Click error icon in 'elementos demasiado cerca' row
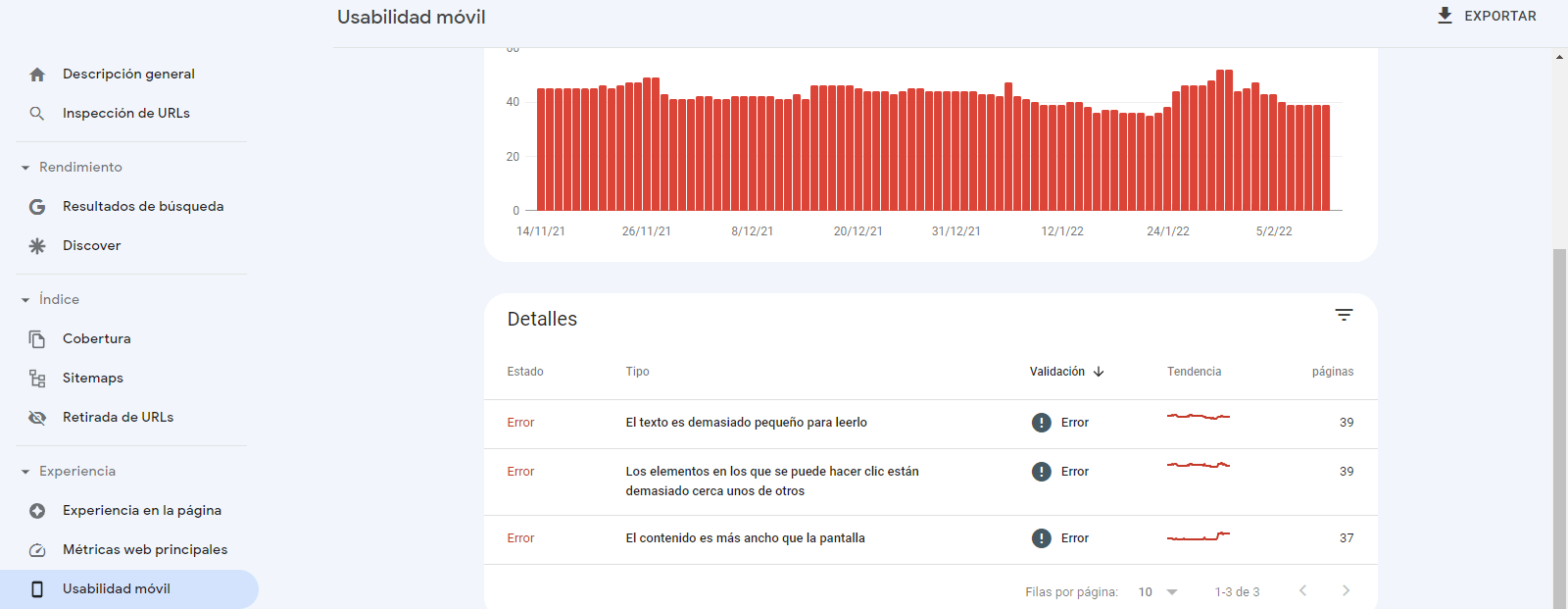Viewport: 1568px width, 609px height. (x=1042, y=472)
